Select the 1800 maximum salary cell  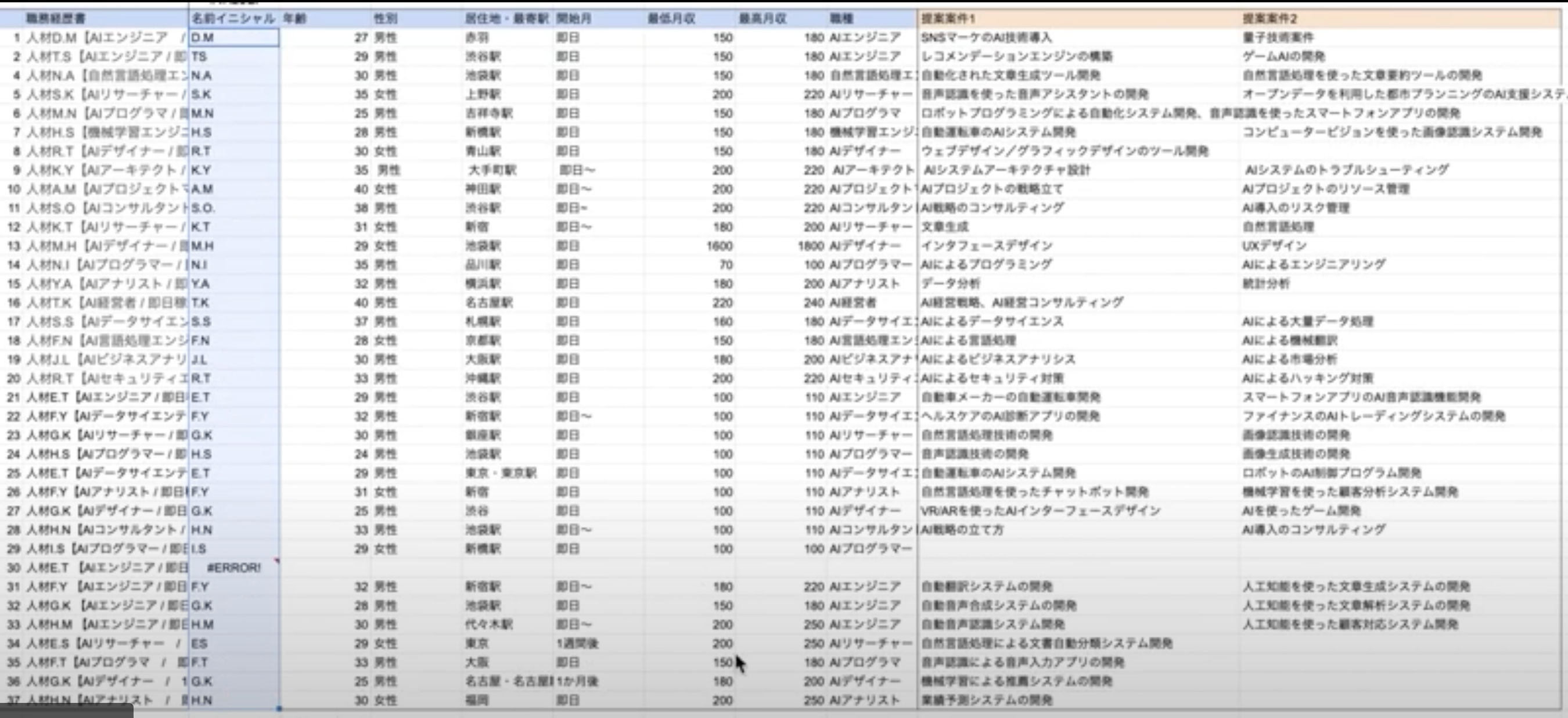[x=810, y=246]
